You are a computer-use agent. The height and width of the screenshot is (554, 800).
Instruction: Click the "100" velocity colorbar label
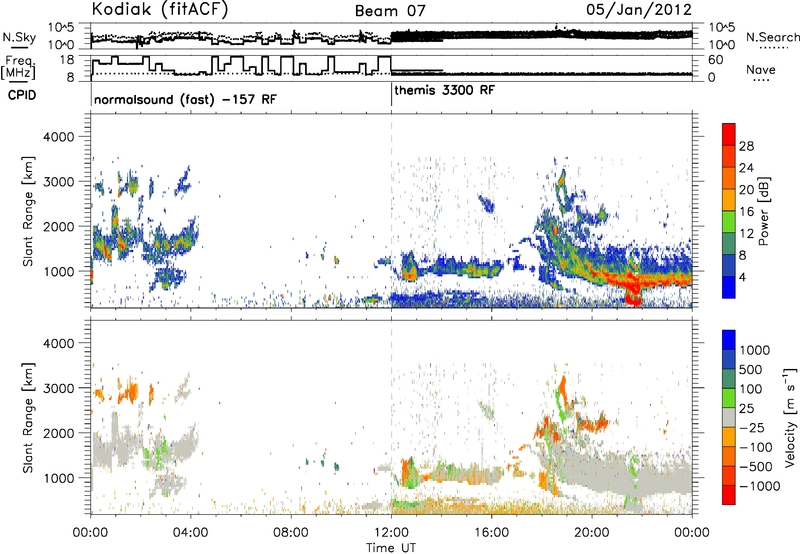pyautogui.click(x=751, y=389)
